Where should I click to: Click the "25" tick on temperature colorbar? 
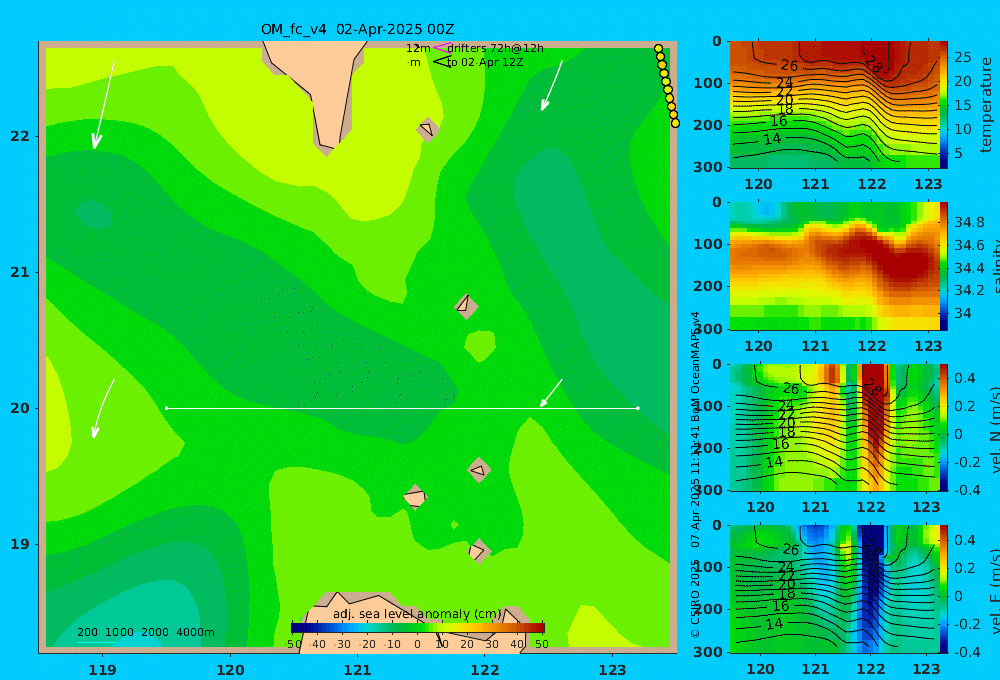962,57
